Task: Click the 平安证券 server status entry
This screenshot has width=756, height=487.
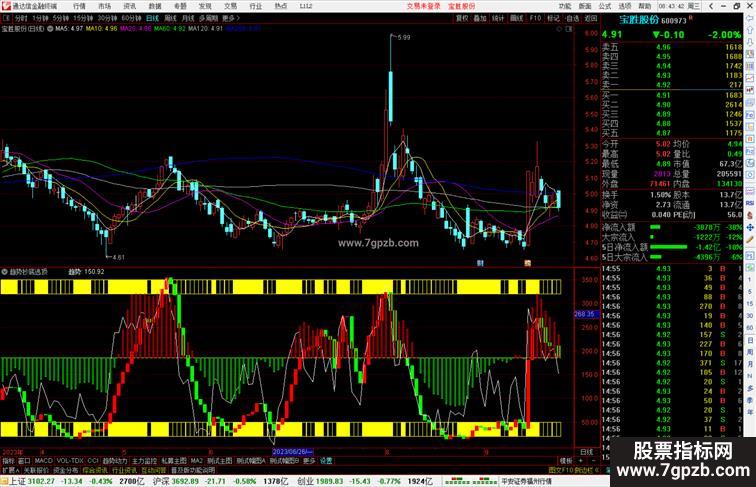Action: (526, 481)
